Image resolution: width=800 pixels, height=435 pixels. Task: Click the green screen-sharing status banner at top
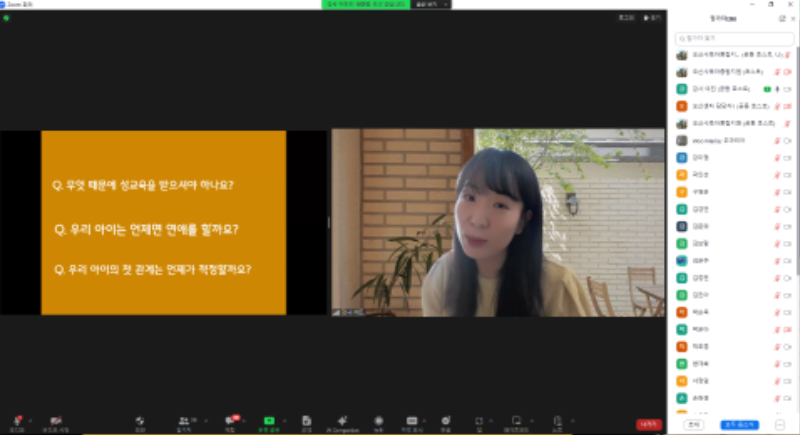click(366, 4)
